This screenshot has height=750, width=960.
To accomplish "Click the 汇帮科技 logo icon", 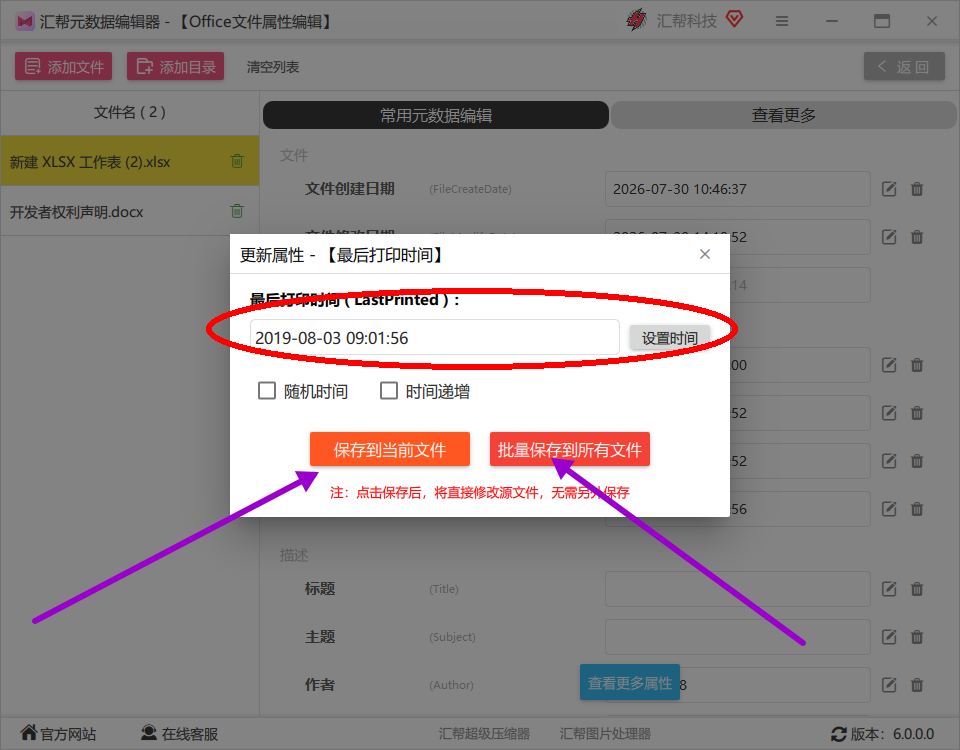I will click(637, 20).
